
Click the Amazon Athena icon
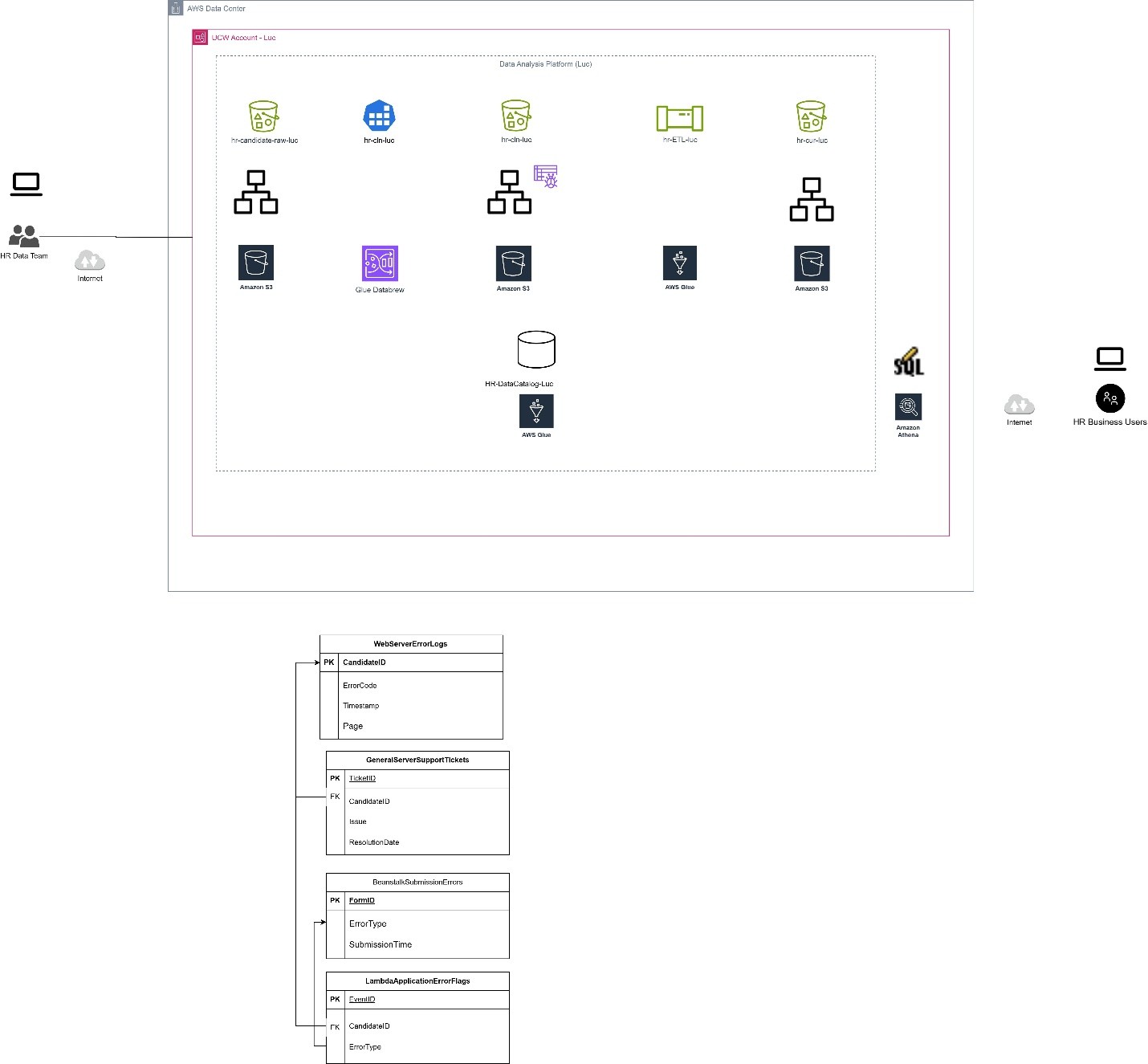coord(908,406)
